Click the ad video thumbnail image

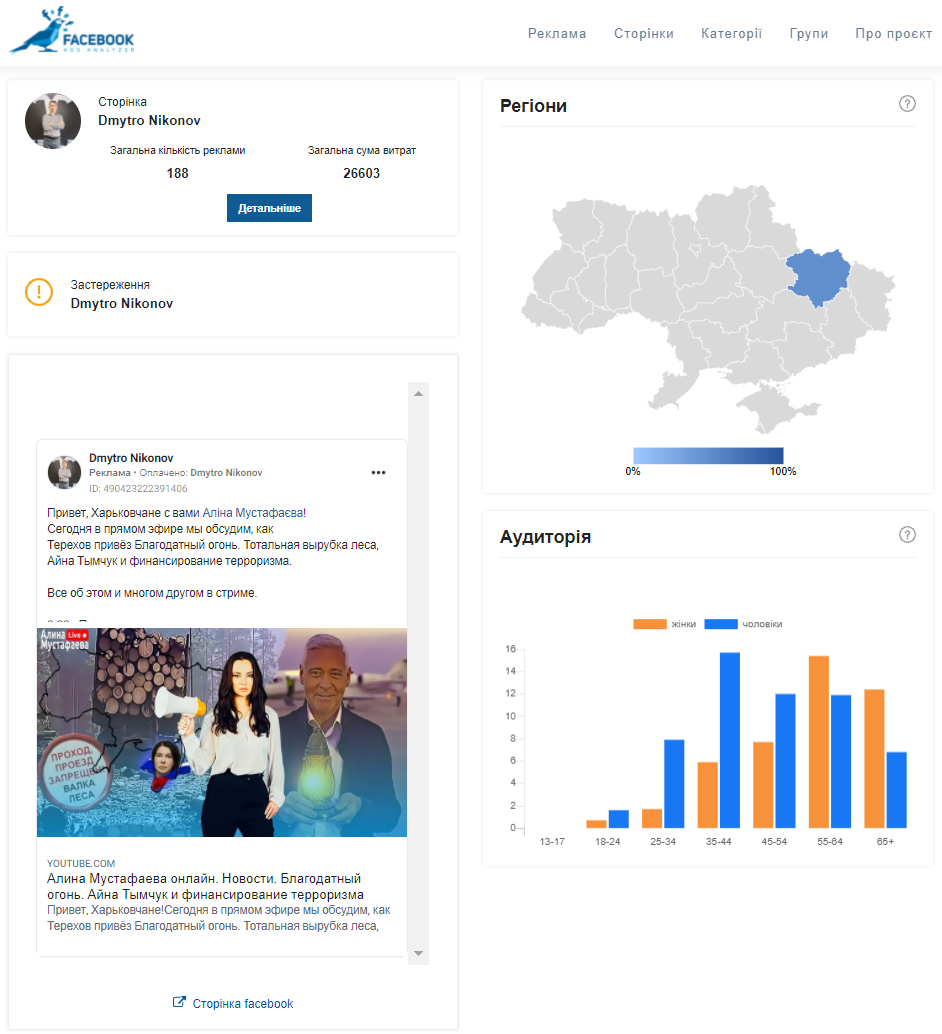click(222, 731)
